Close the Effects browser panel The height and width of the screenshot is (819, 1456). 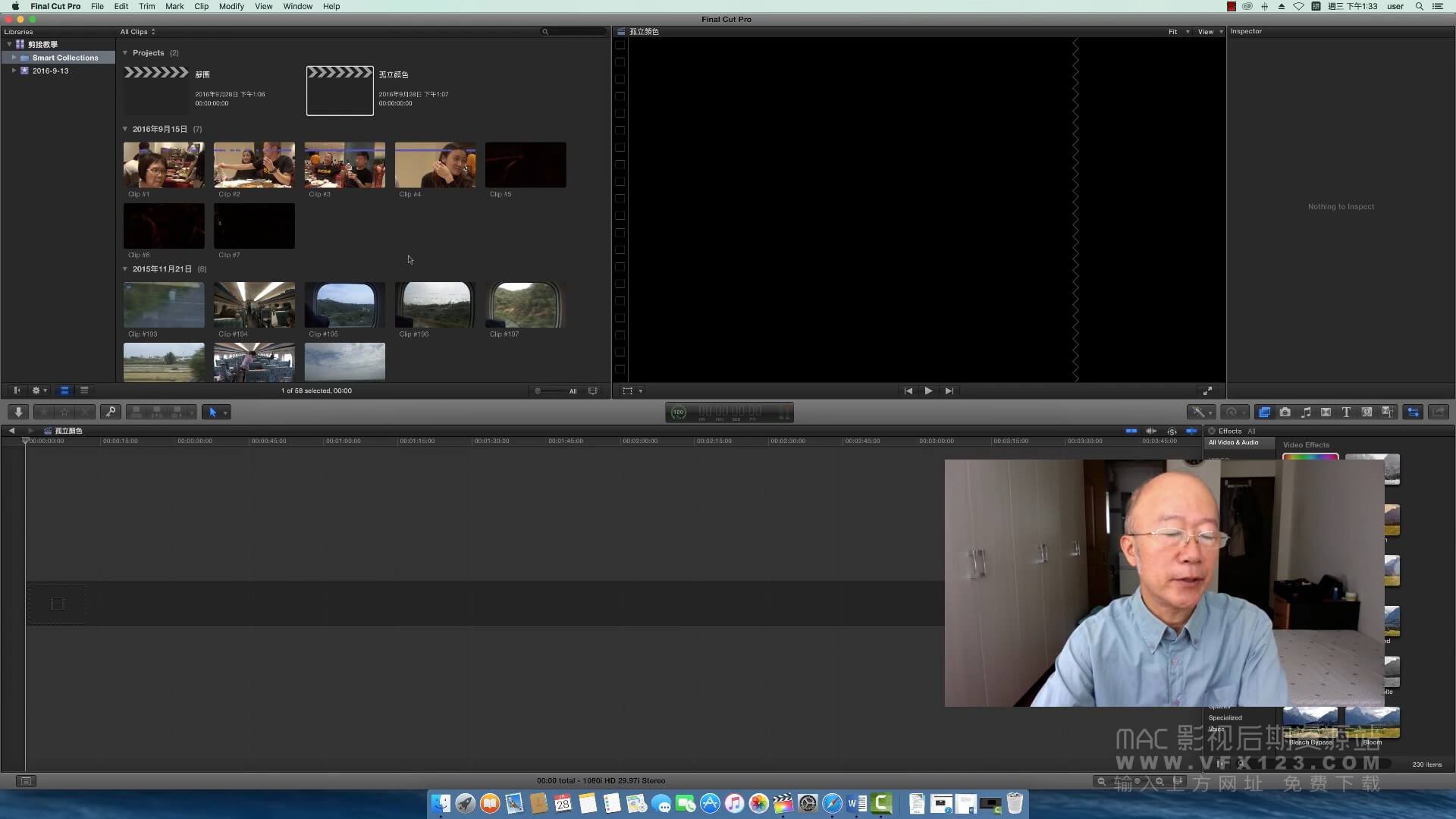(x=1212, y=431)
